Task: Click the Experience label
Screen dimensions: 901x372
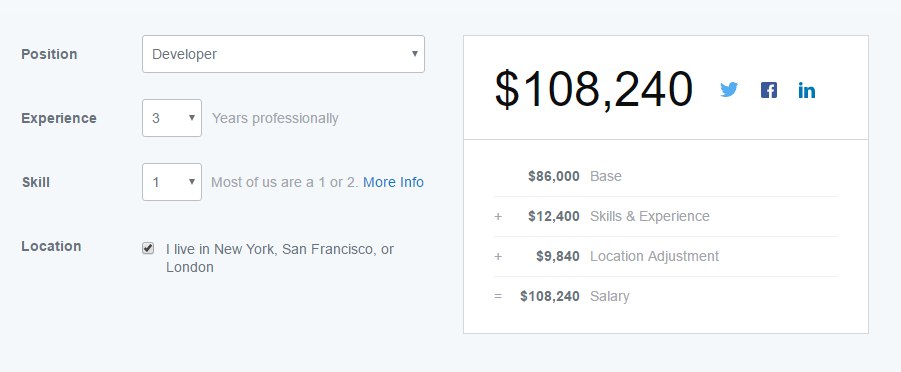Action: [59, 118]
